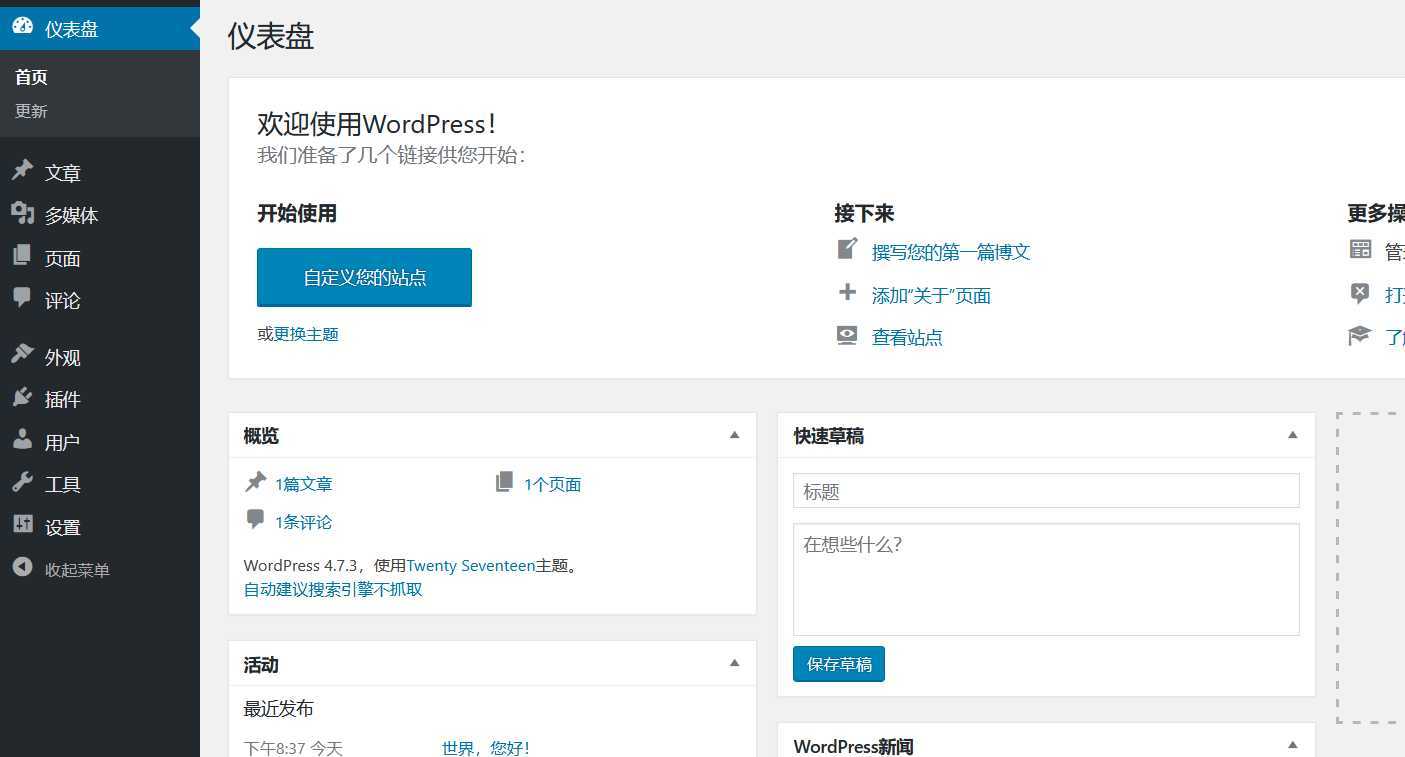This screenshot has width=1405, height=757.
Task: Click the wrench icon beside 工具
Action: (22, 483)
